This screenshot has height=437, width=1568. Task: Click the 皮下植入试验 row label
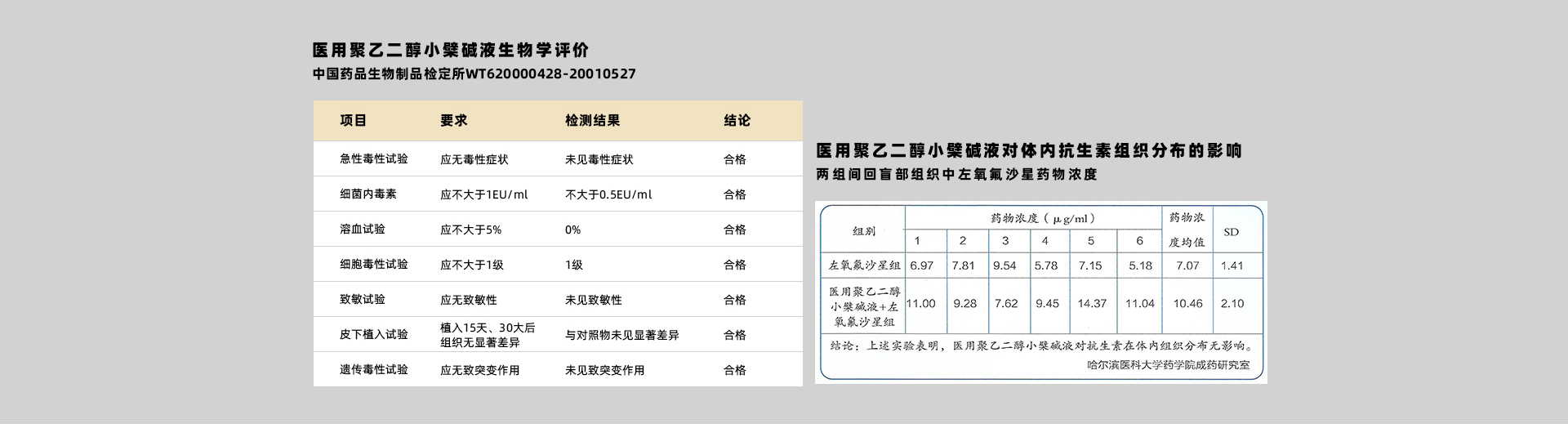pyautogui.click(x=373, y=335)
